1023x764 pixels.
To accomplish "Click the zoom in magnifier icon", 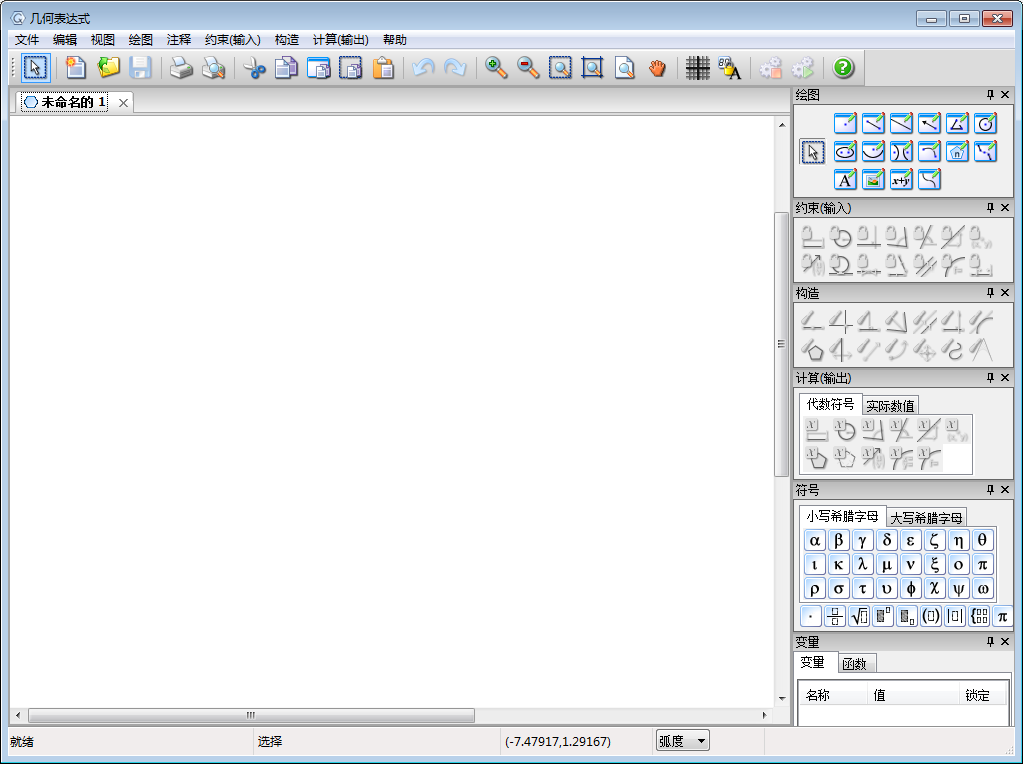I will [496, 67].
